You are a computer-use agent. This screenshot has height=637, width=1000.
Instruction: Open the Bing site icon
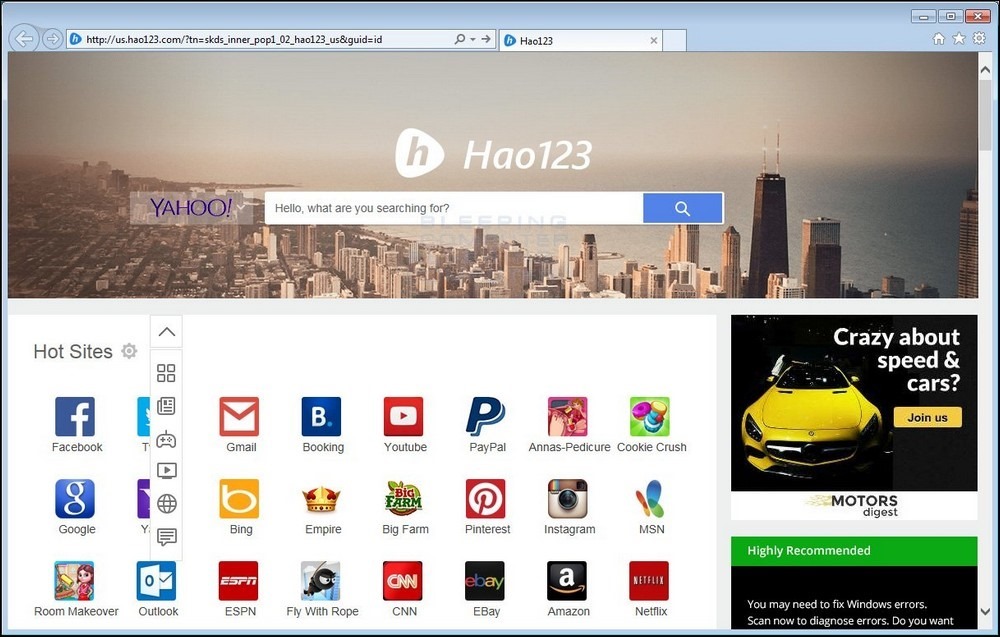pos(239,499)
